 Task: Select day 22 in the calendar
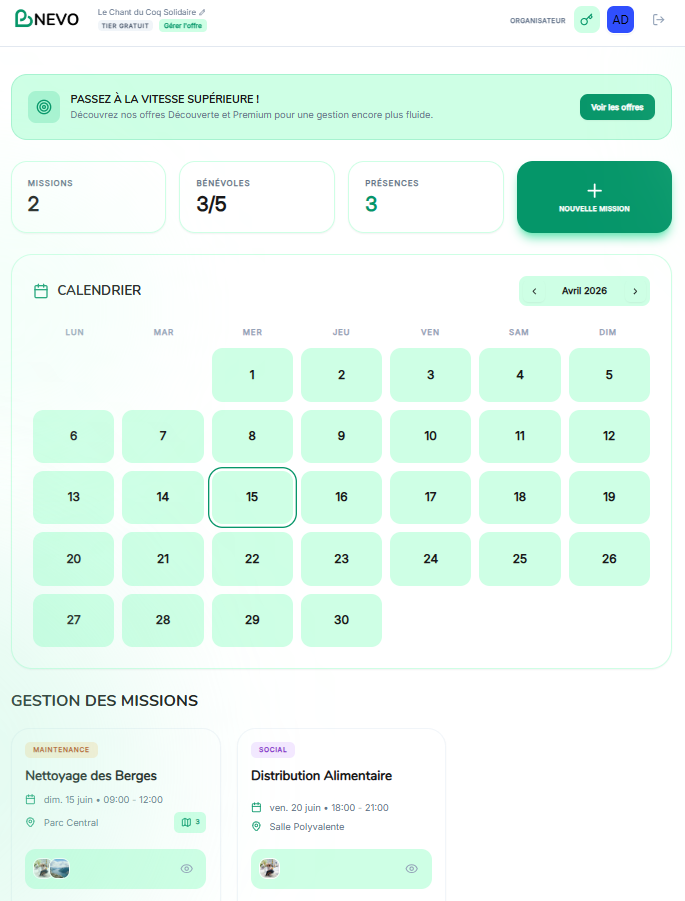[x=252, y=559]
